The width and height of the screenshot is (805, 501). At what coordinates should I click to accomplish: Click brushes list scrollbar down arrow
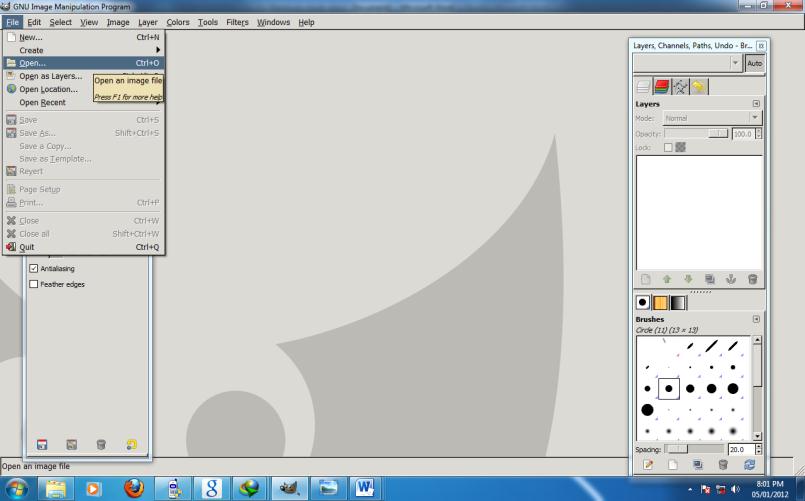757,436
